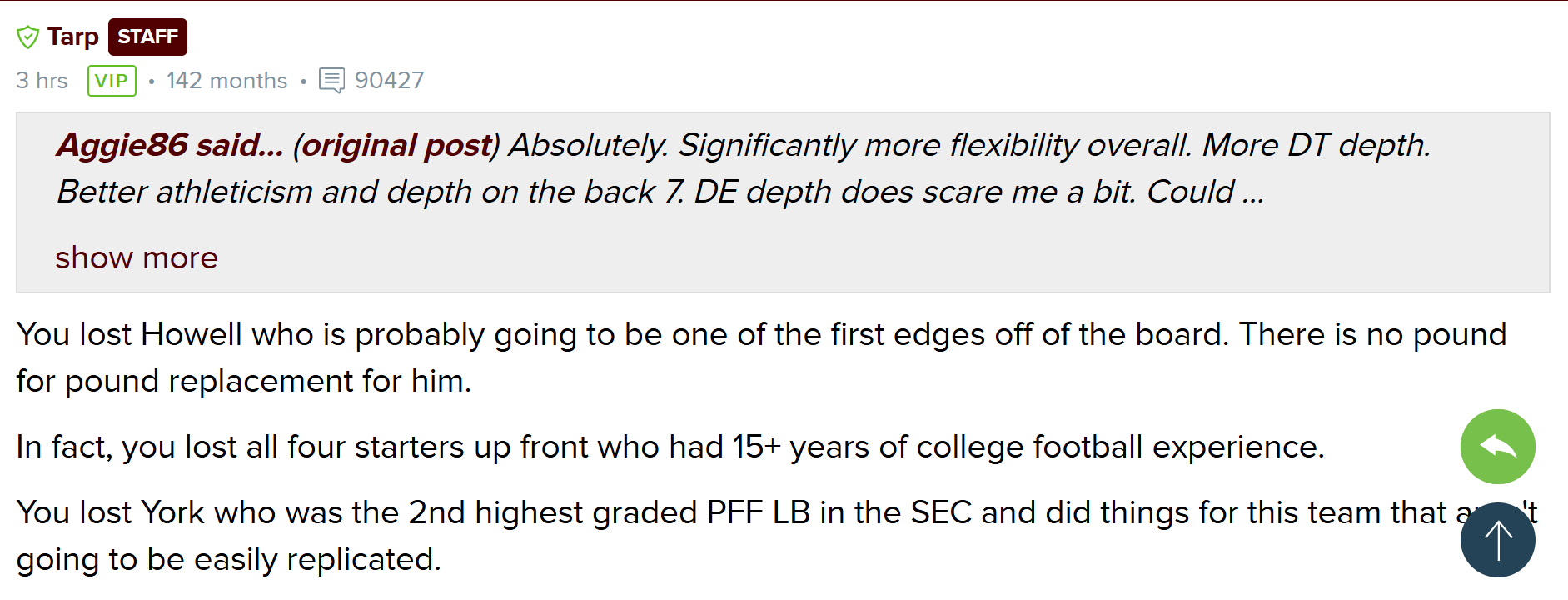Click the scroll-to-top arrow button
The width and height of the screenshot is (1568, 600).
point(1497,540)
